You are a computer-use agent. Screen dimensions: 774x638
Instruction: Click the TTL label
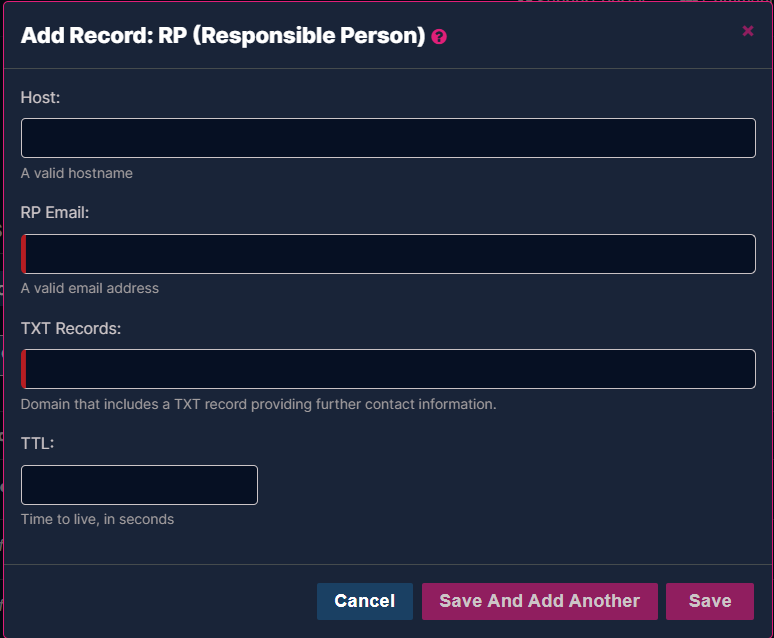coord(38,443)
